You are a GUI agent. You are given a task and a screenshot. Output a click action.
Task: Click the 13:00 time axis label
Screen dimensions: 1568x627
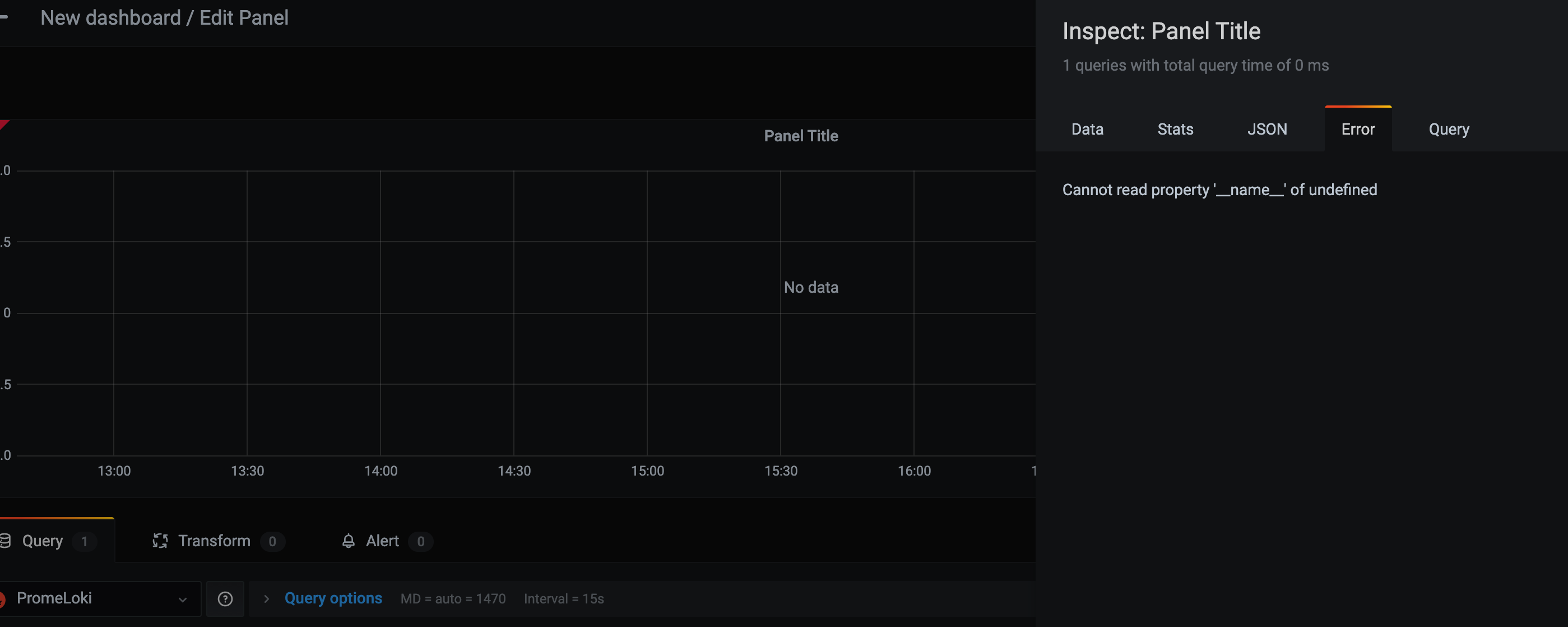[114, 471]
